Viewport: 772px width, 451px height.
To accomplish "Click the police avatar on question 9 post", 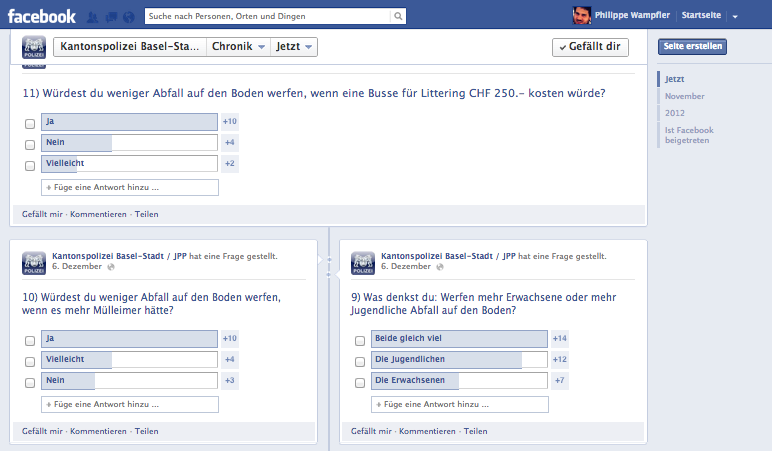I will [363, 261].
